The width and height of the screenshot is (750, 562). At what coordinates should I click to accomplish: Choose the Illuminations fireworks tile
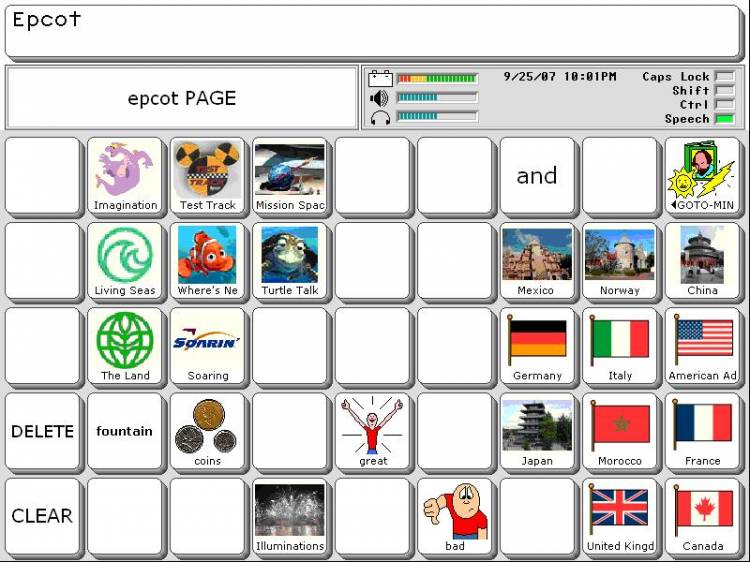pyautogui.click(x=290, y=517)
